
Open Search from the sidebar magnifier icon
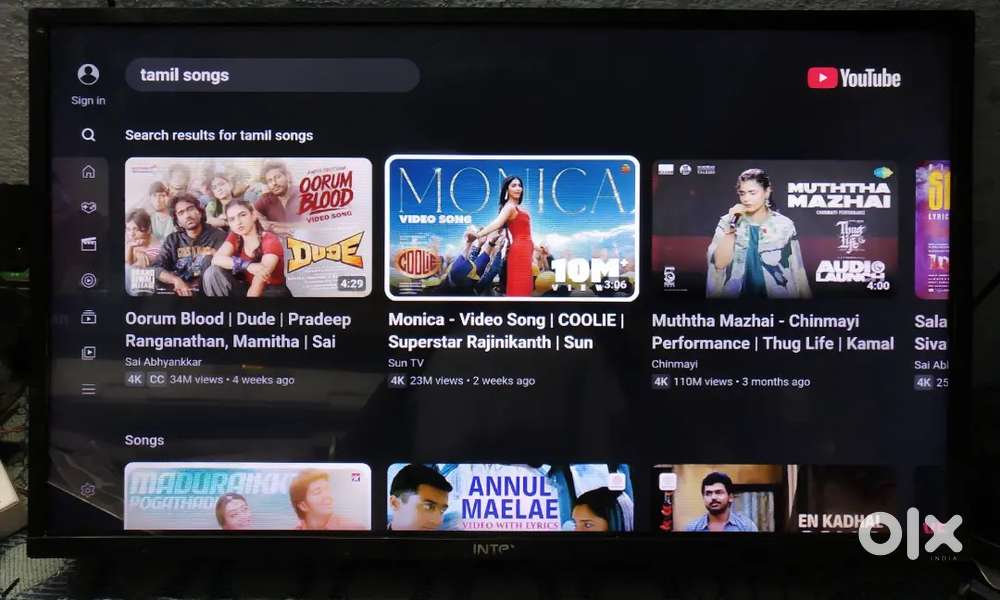point(88,135)
